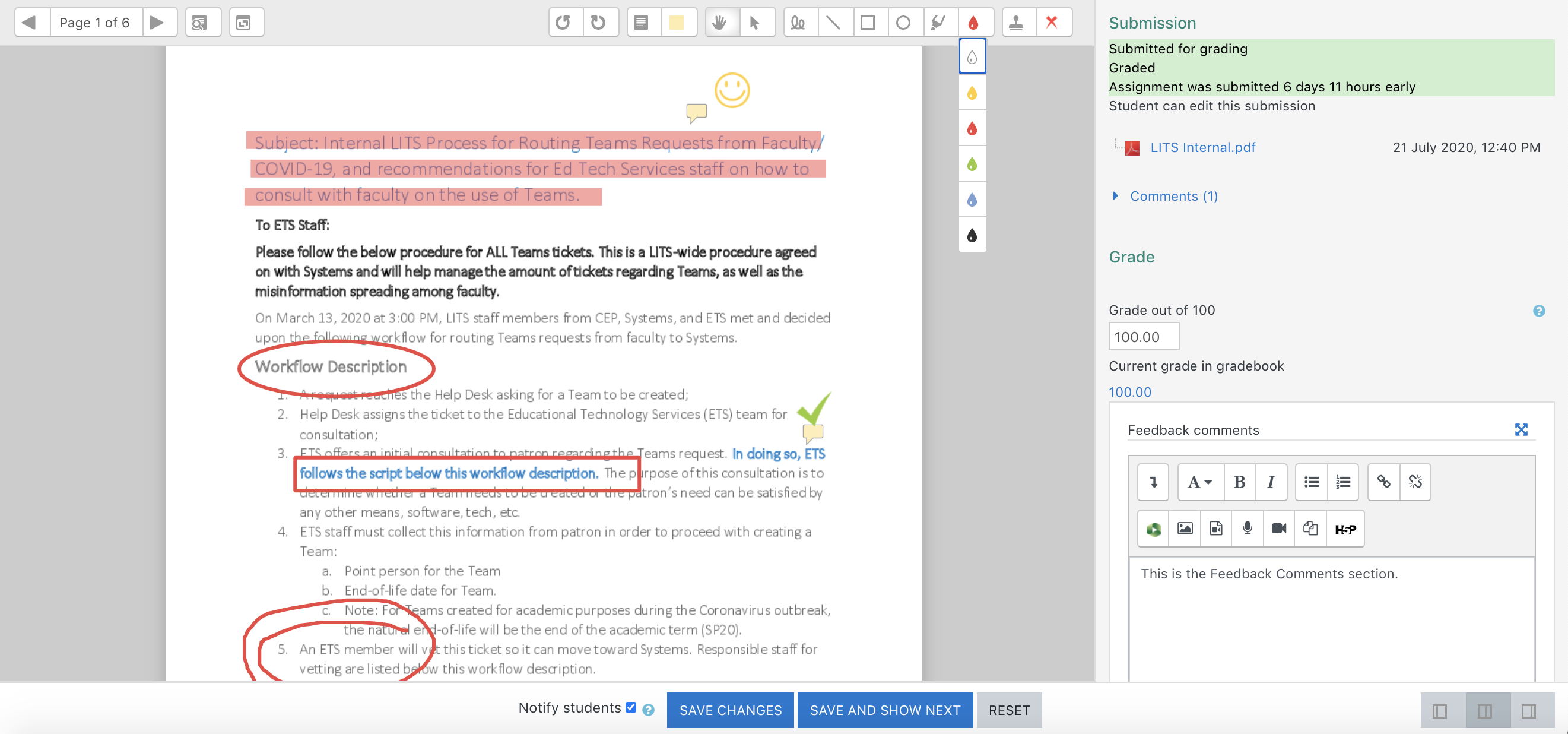Click the Grade out of 100 field
The width and height of the screenshot is (1568, 734).
click(x=1143, y=337)
